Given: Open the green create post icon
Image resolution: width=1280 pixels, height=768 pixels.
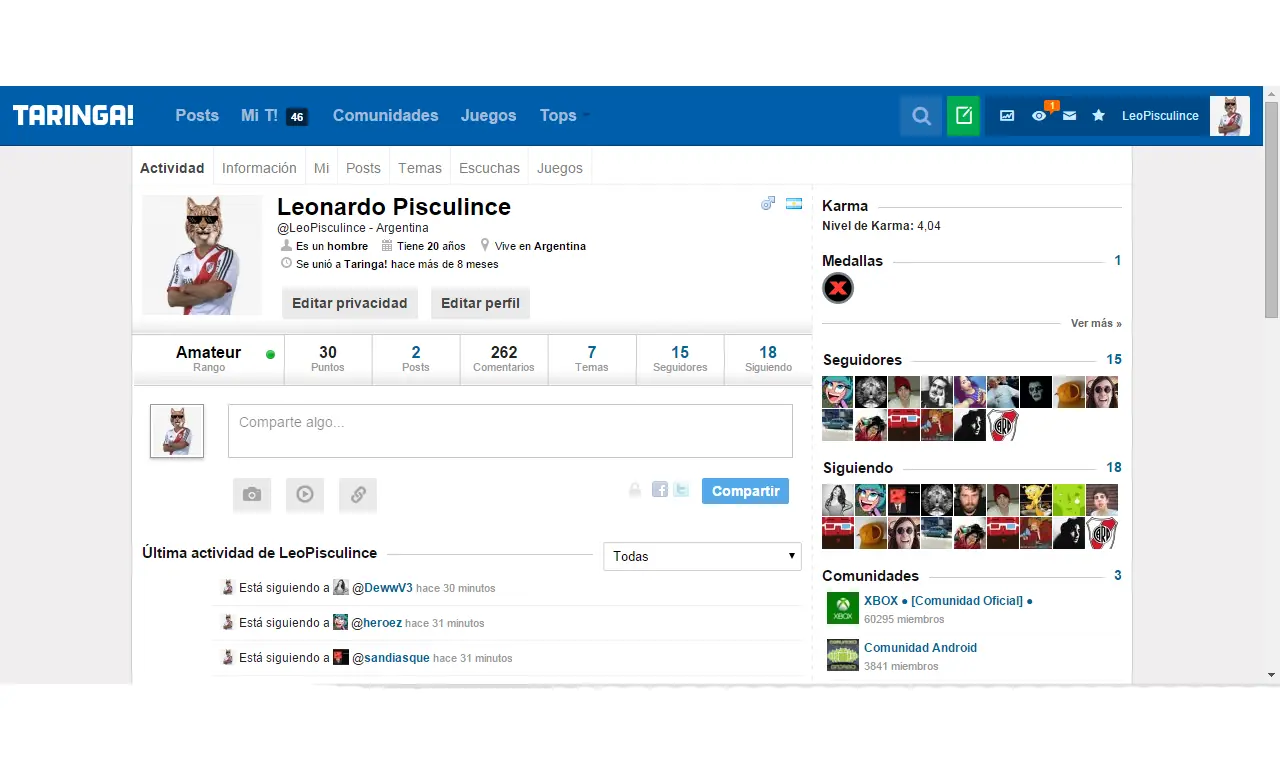Looking at the screenshot, I should [x=963, y=116].
